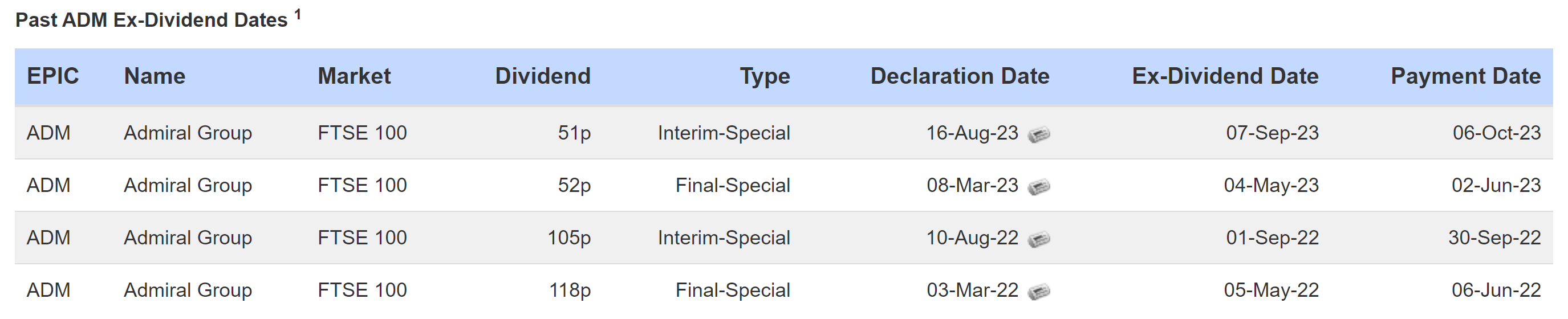Open the announcement icon beside 03-Mar-22
This screenshot has height=319, width=1568.
[1038, 291]
